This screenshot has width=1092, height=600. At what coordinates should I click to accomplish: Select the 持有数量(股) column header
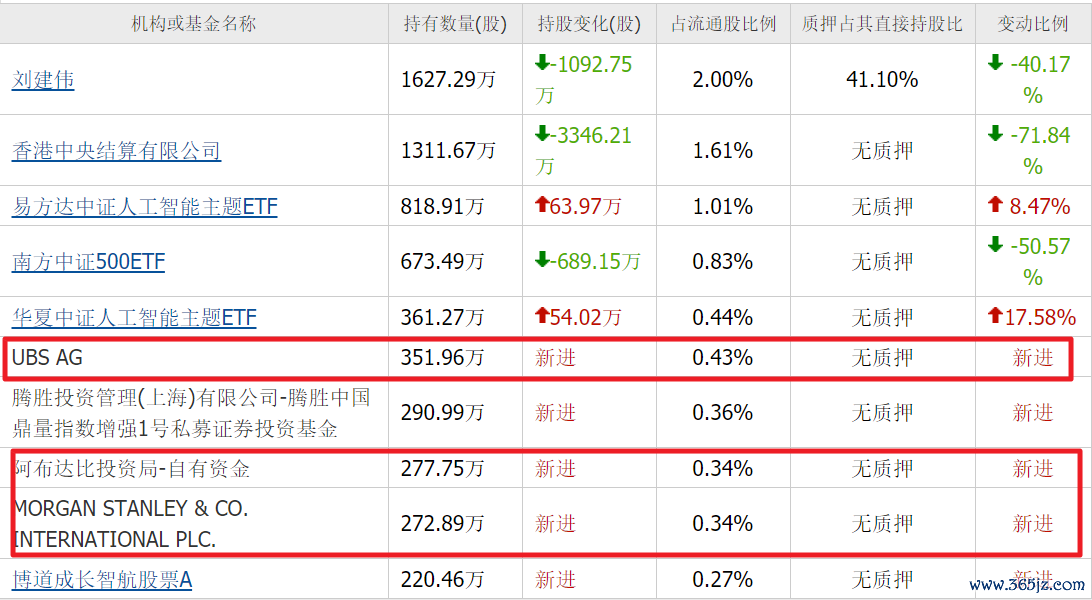coord(455,24)
